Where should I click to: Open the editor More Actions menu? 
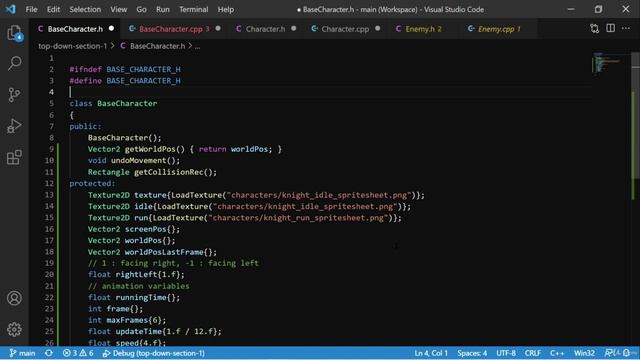pos(626,28)
